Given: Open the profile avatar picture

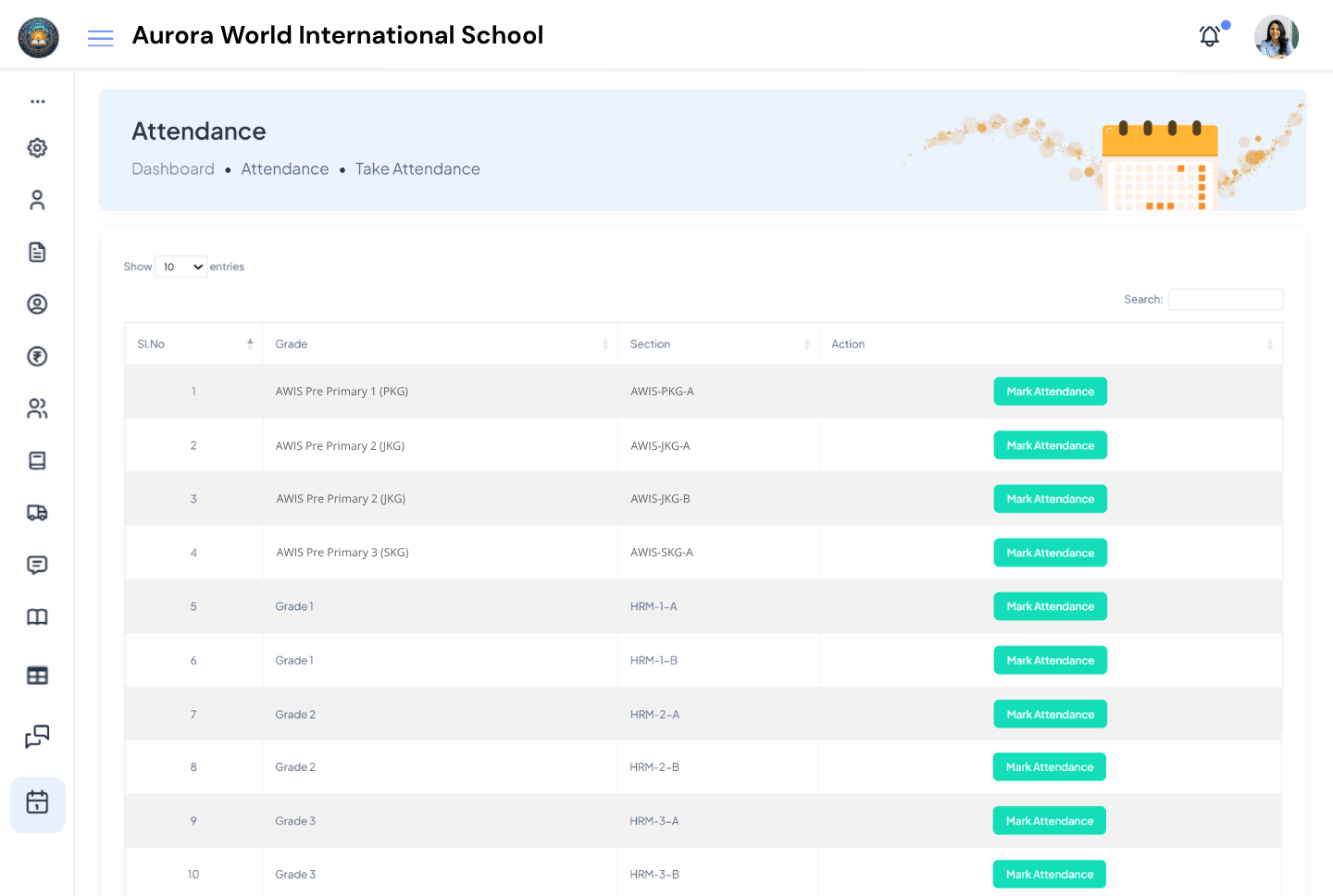Looking at the screenshot, I should pos(1277,37).
